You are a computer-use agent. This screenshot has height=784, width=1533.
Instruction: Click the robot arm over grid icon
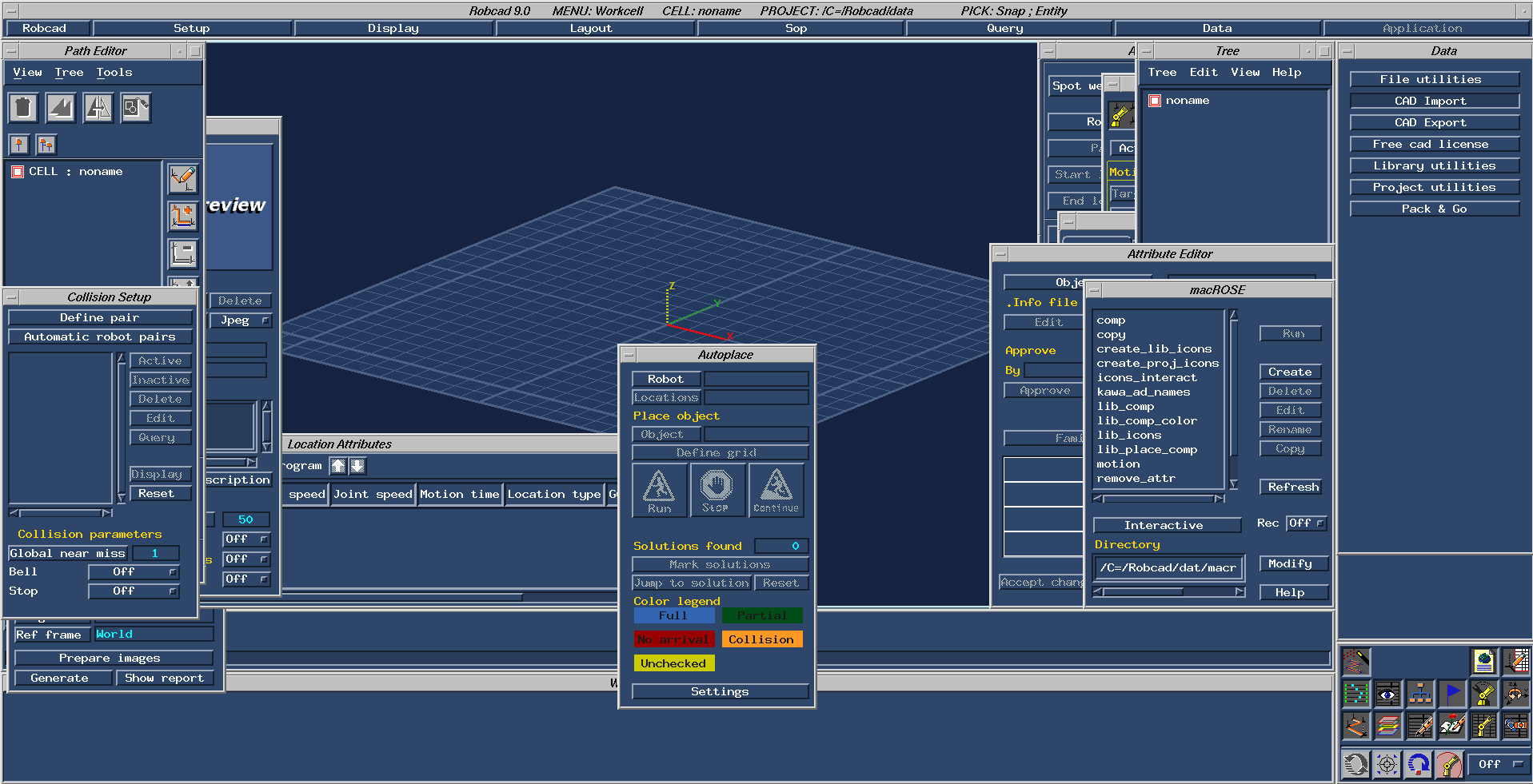[1484, 726]
